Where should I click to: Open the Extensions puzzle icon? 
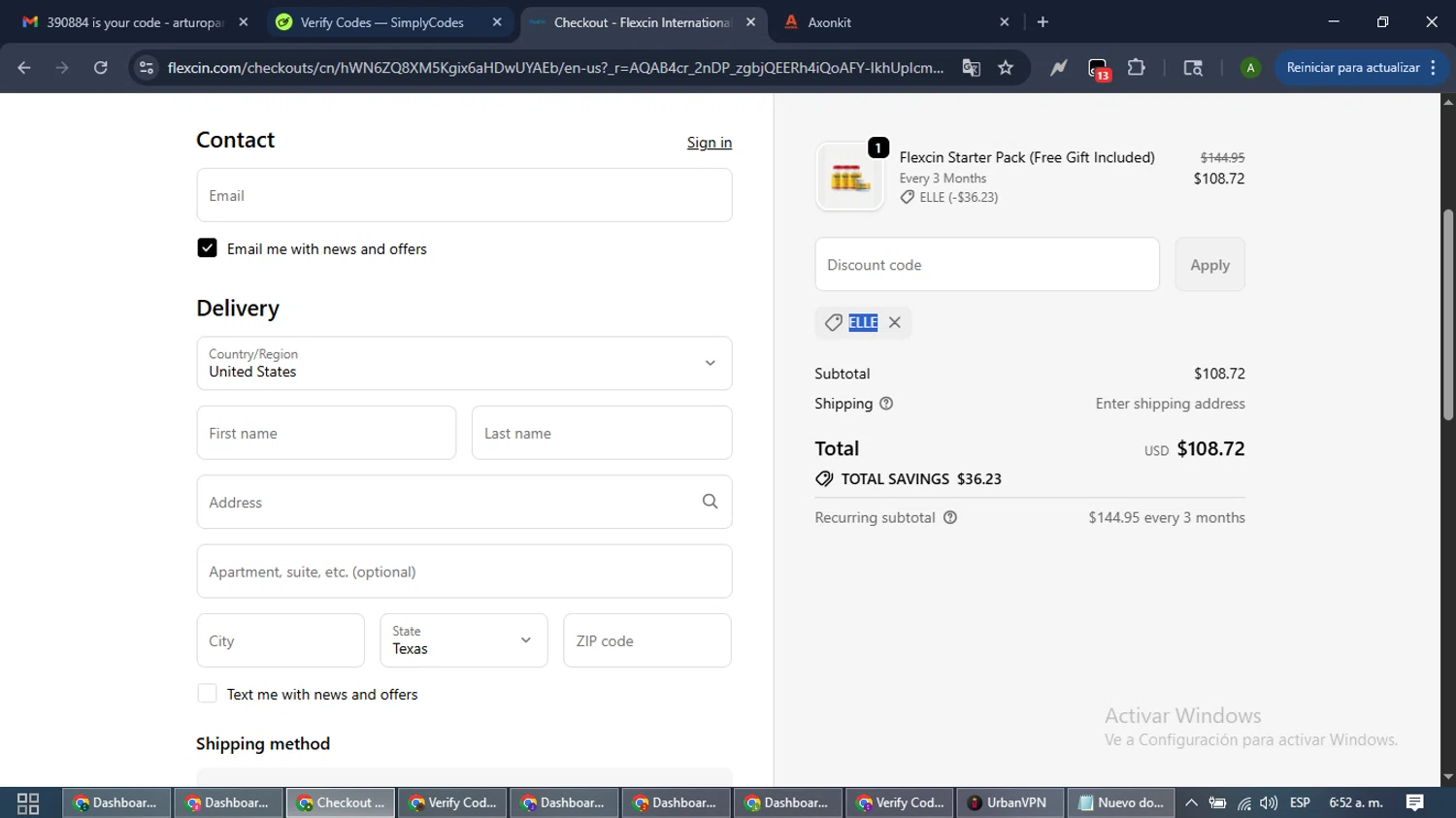click(x=1137, y=68)
